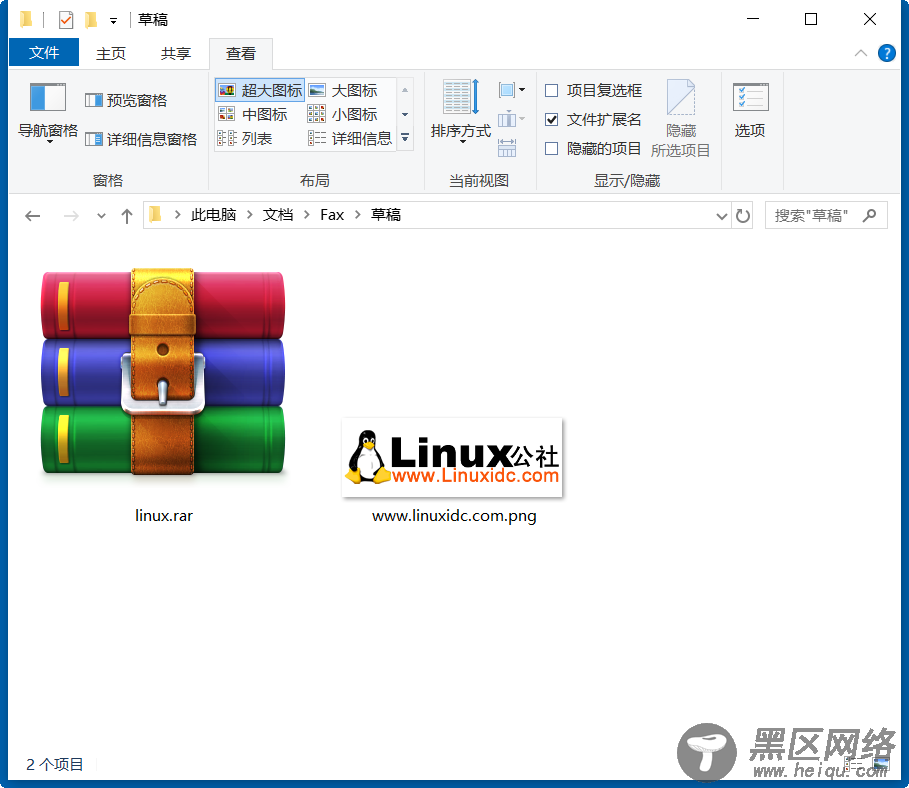This screenshot has height=788, width=909.
Task: Toggle the 详细信息窗格 details pane
Action: point(141,139)
